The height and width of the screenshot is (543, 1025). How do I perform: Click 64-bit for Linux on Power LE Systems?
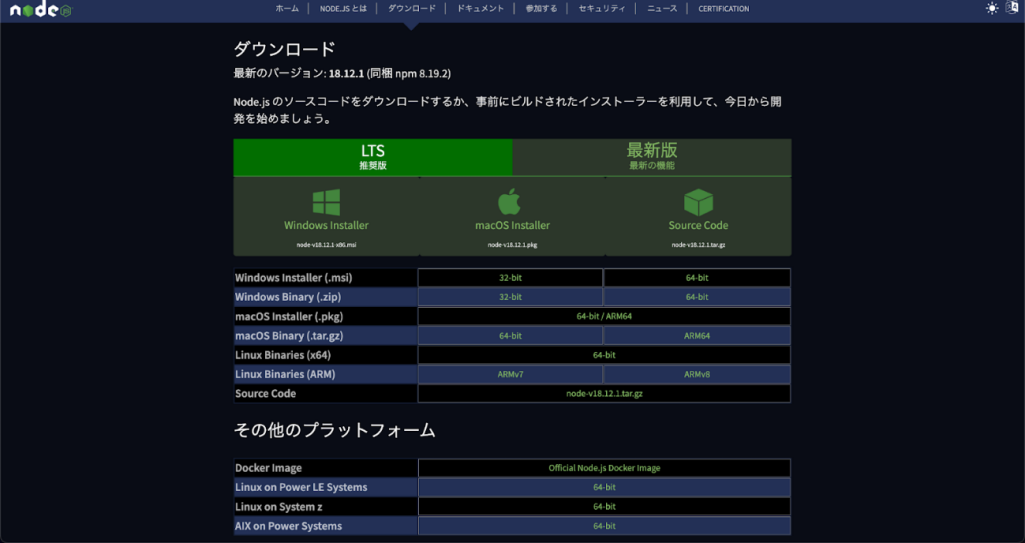pyautogui.click(x=604, y=487)
